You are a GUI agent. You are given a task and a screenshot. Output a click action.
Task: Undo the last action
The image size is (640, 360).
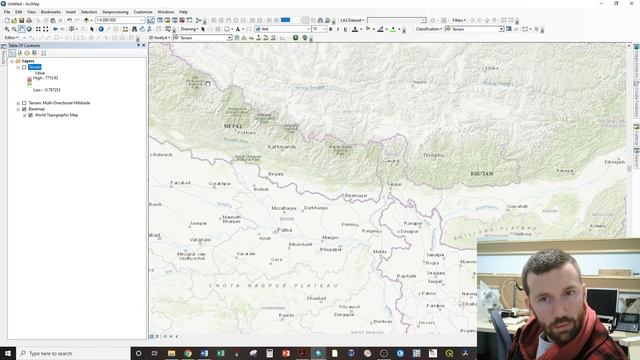(69, 20)
